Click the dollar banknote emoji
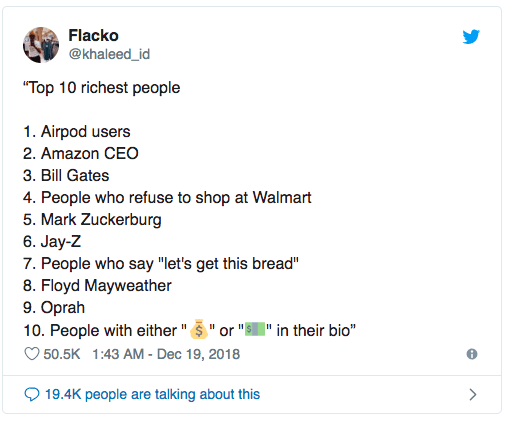Screen dimensions: 516x423 255,329
